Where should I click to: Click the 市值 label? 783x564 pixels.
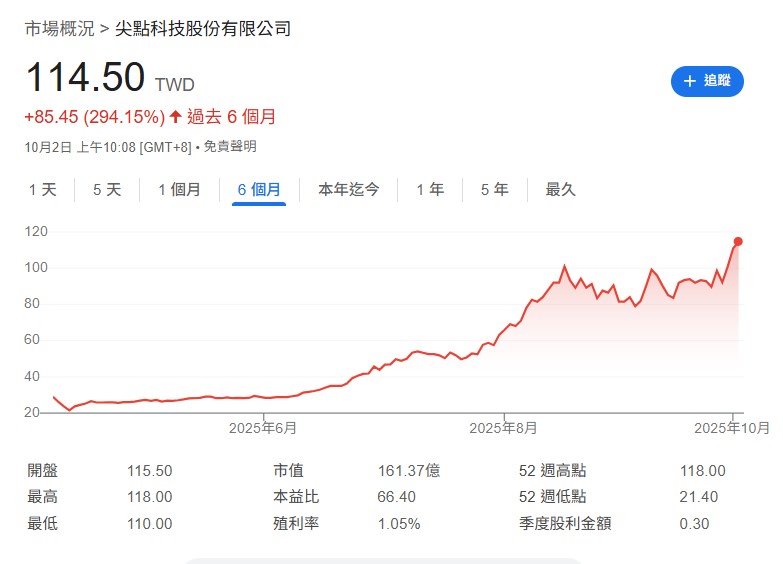tap(288, 471)
